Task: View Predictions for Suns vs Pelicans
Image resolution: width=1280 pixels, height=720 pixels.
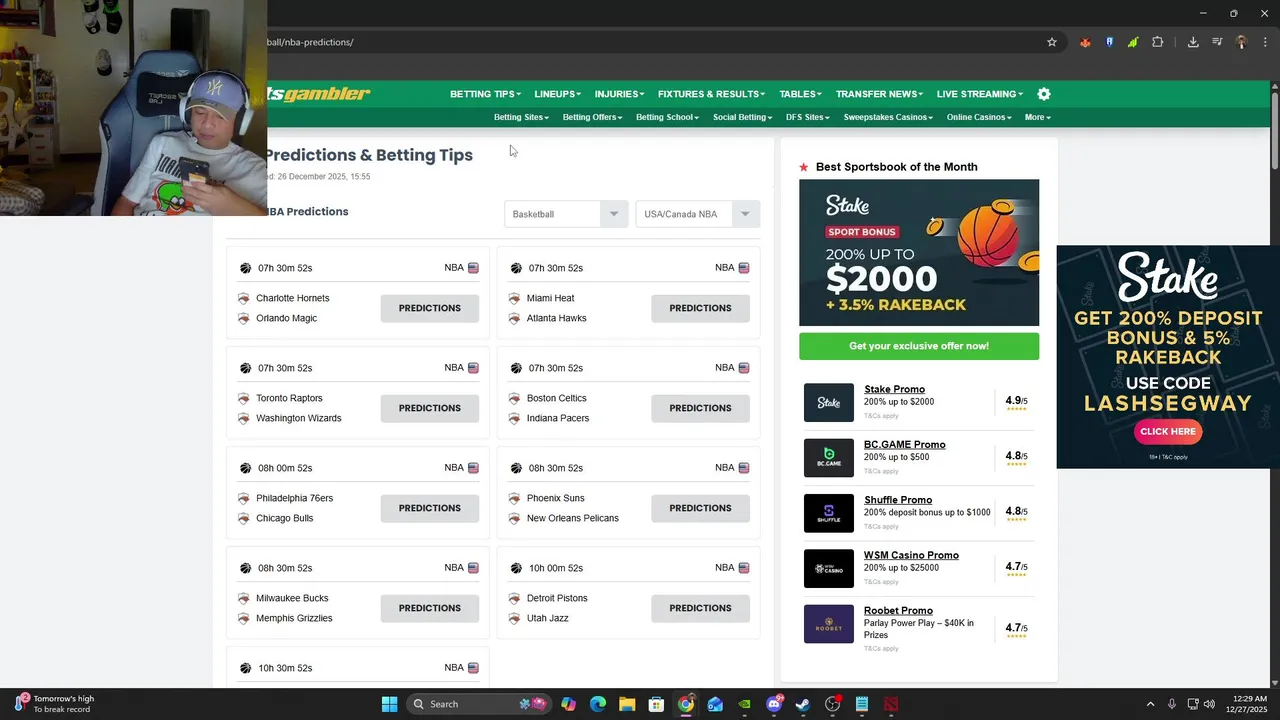Action: click(x=700, y=508)
